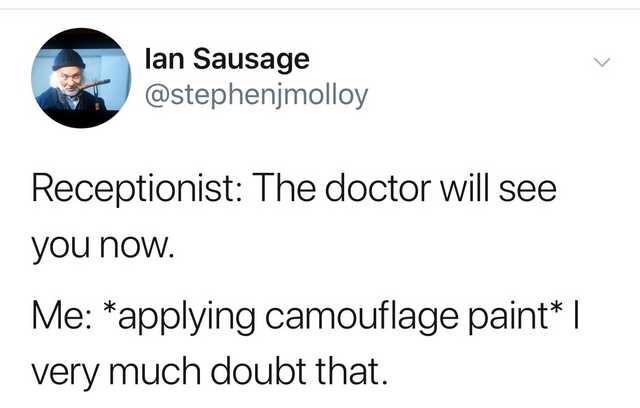Screen dimensions: 640x408
Task: Click the word "doubt" in the last line
Action: [x=258, y=371]
